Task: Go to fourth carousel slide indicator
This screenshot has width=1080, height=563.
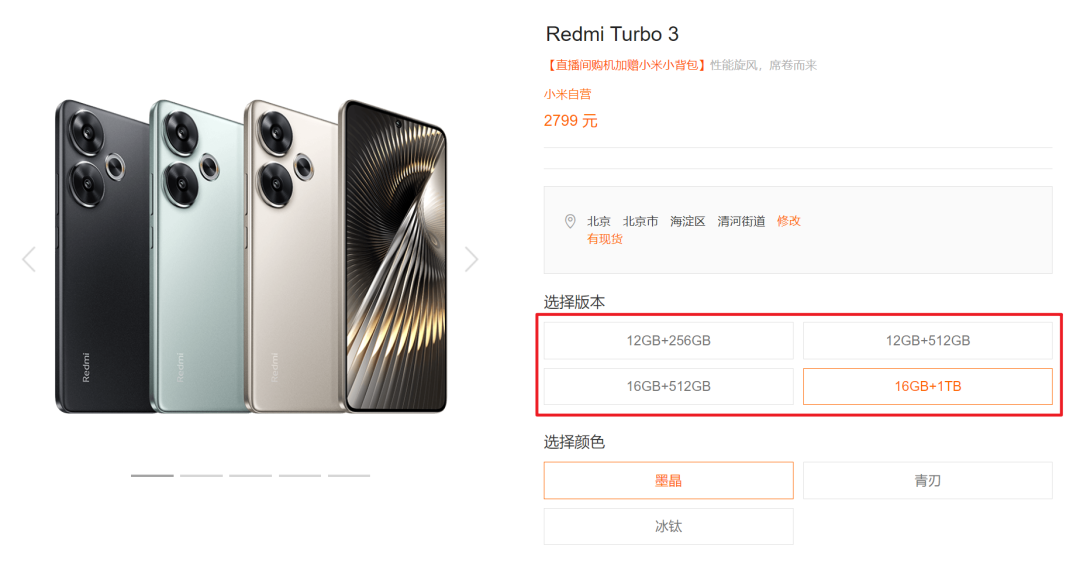Action: point(300,475)
